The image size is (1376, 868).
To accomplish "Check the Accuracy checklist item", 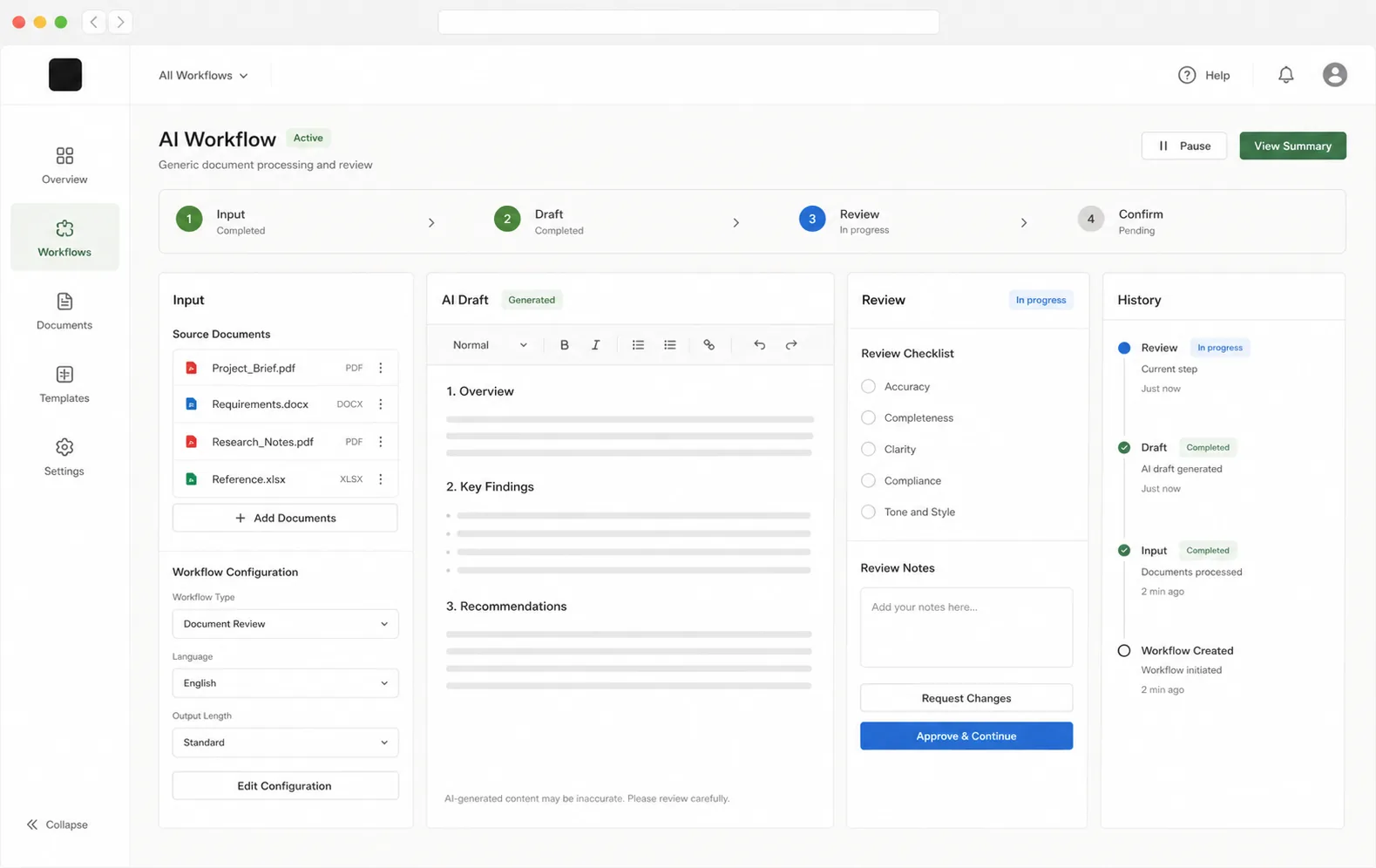I will 868,386.
